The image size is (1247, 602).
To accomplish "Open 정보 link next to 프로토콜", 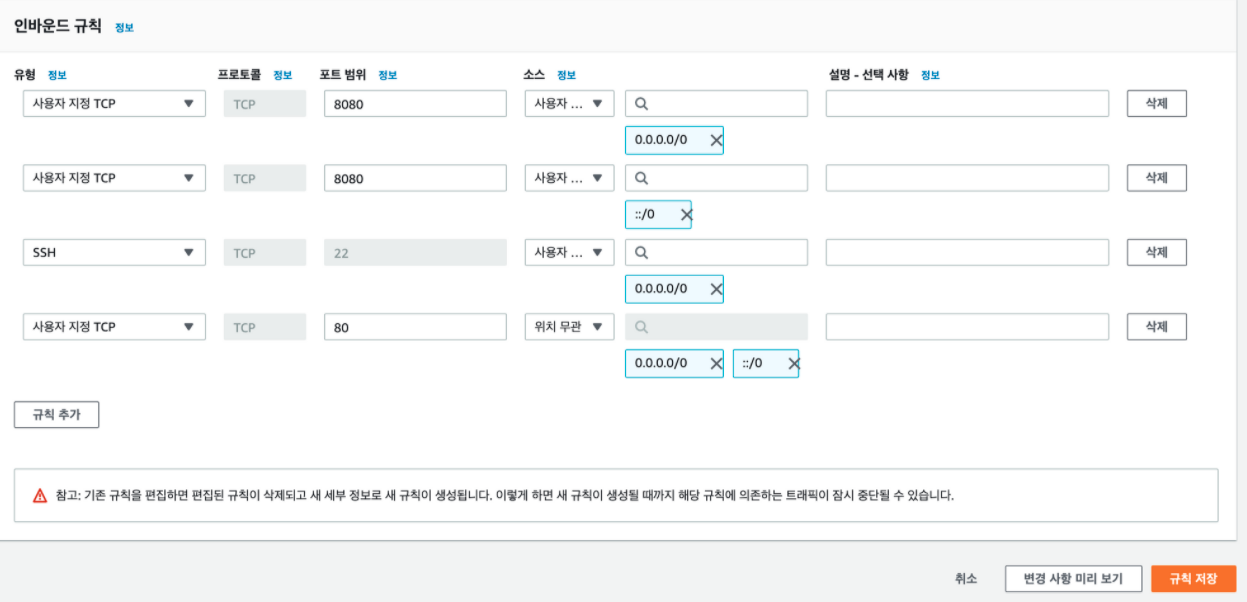I will (283, 75).
